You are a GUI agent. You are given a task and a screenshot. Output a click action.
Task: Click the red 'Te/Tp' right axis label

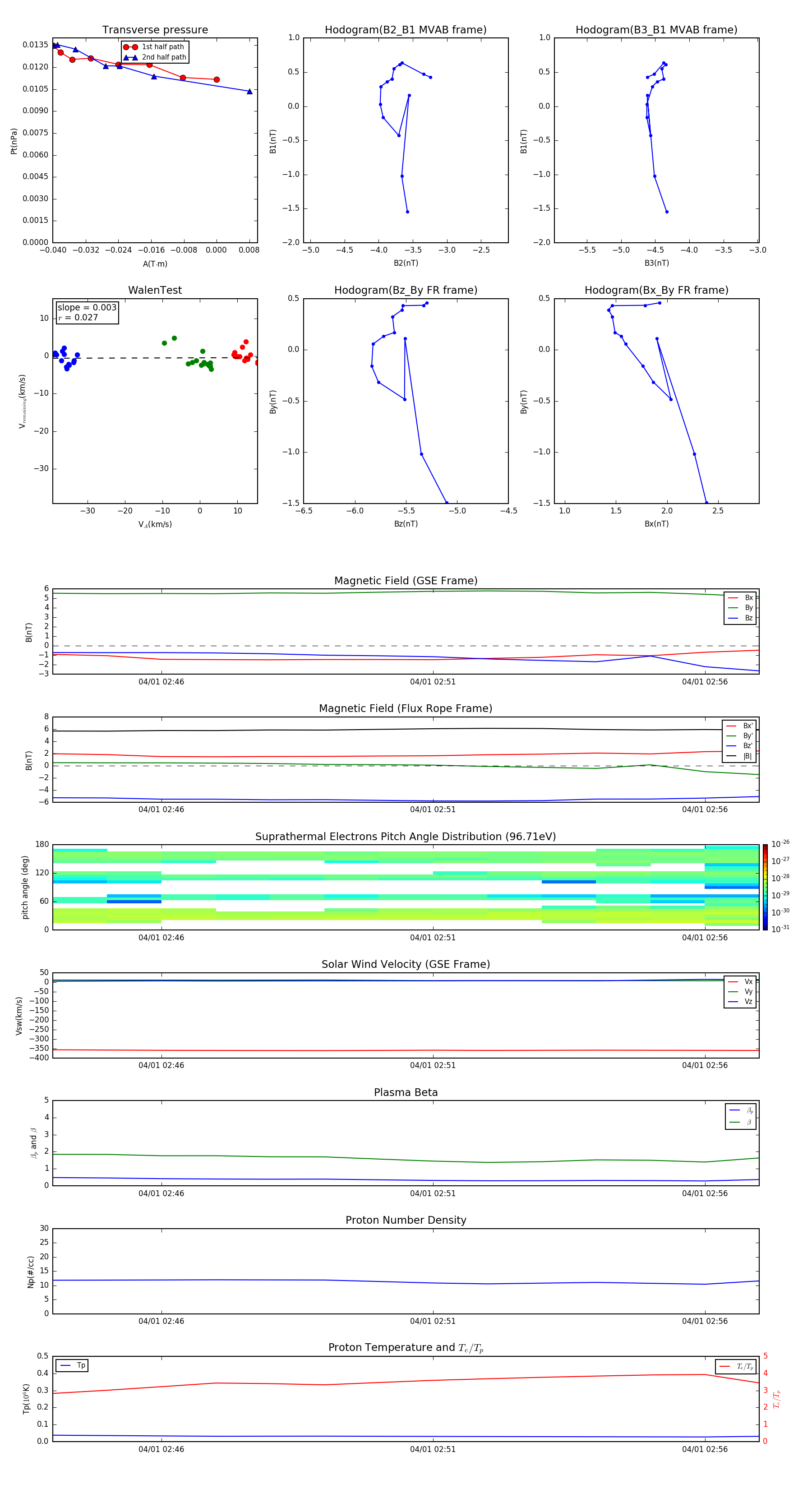tap(776, 1399)
